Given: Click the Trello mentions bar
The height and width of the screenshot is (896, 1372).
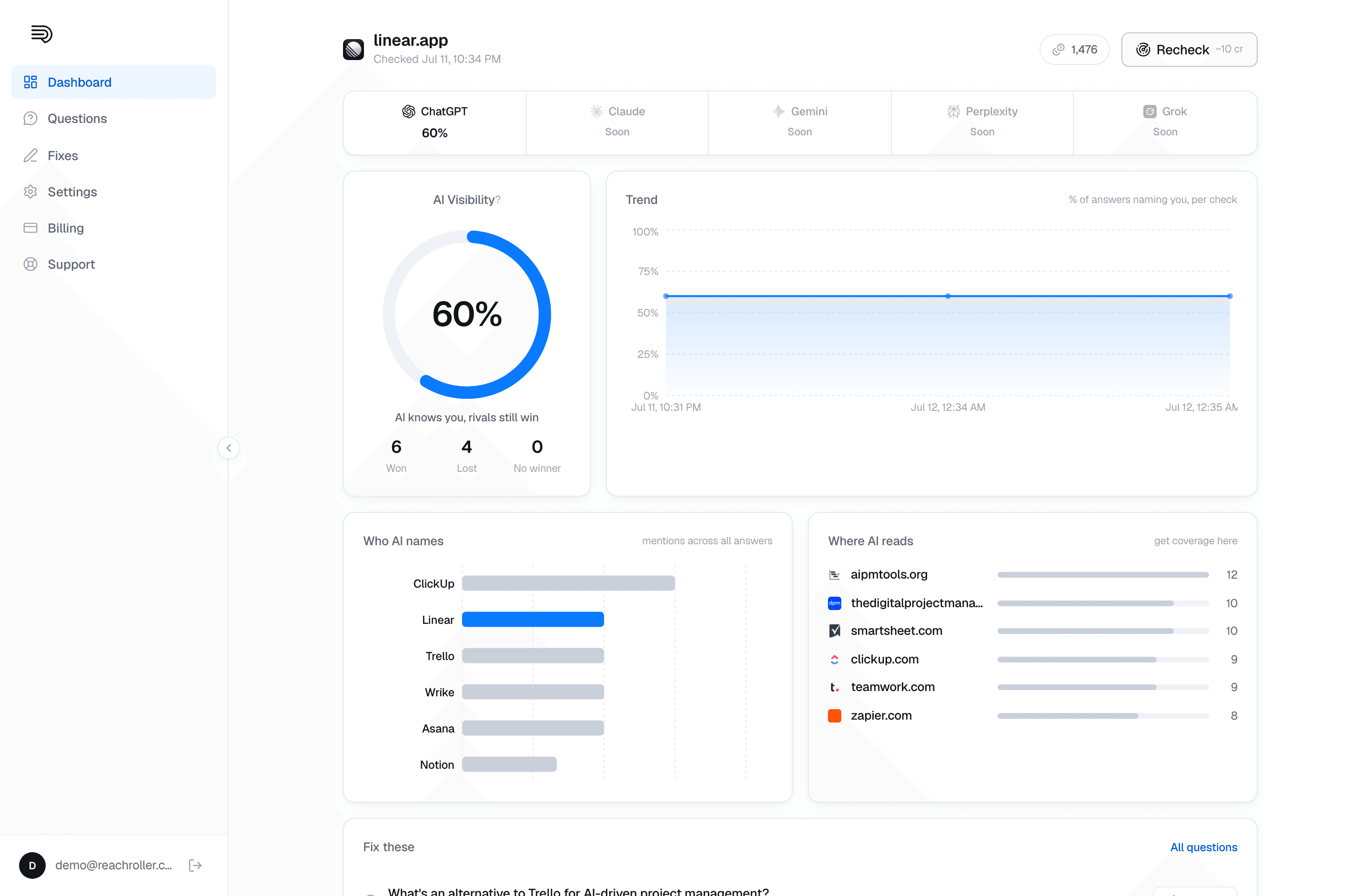Looking at the screenshot, I should coord(533,656).
